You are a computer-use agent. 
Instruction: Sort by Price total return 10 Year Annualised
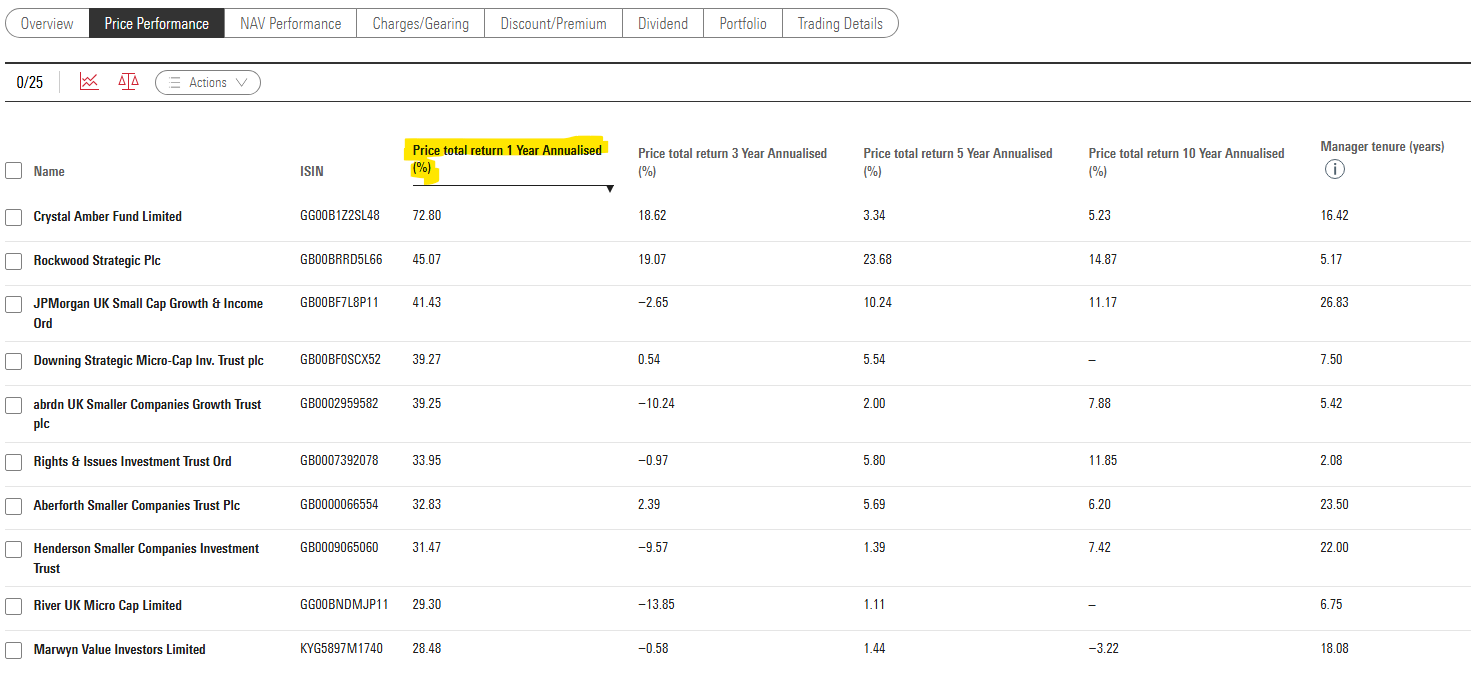tap(1187, 162)
